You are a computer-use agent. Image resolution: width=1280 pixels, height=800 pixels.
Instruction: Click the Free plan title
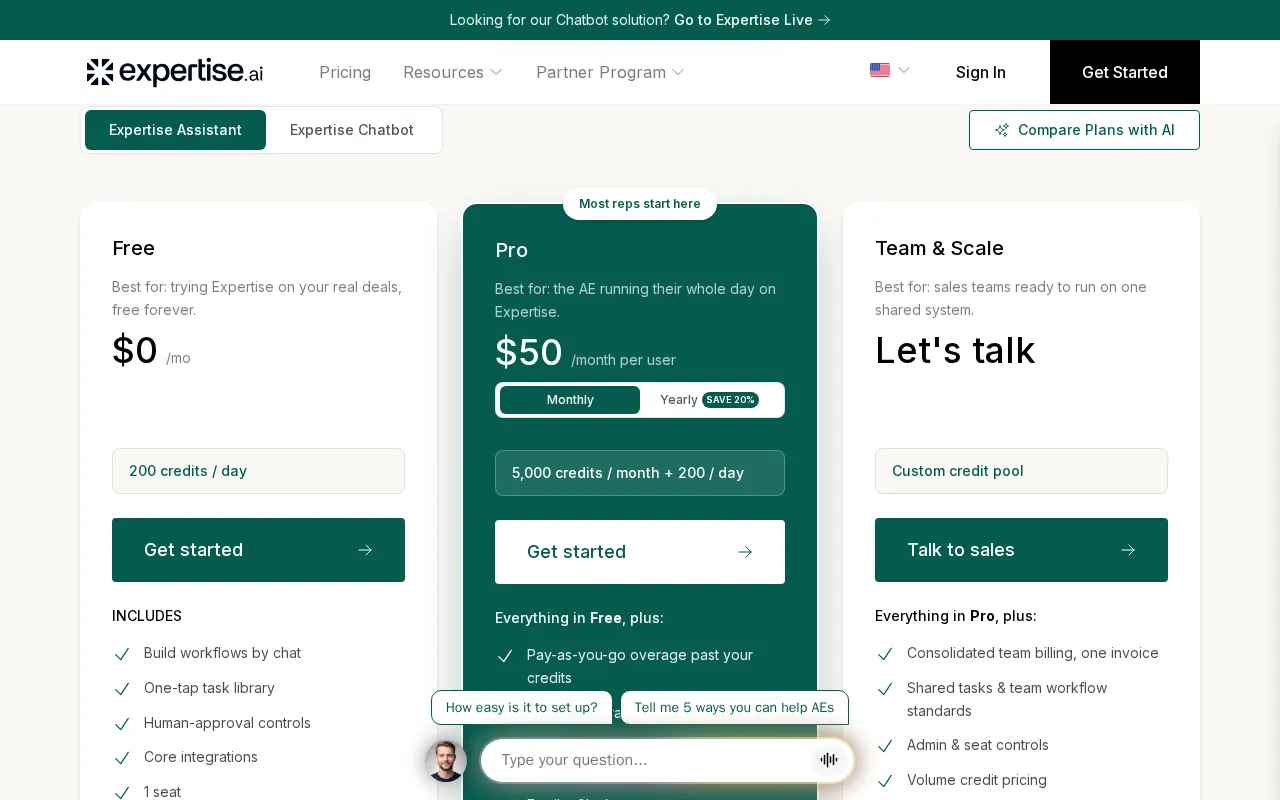(133, 248)
